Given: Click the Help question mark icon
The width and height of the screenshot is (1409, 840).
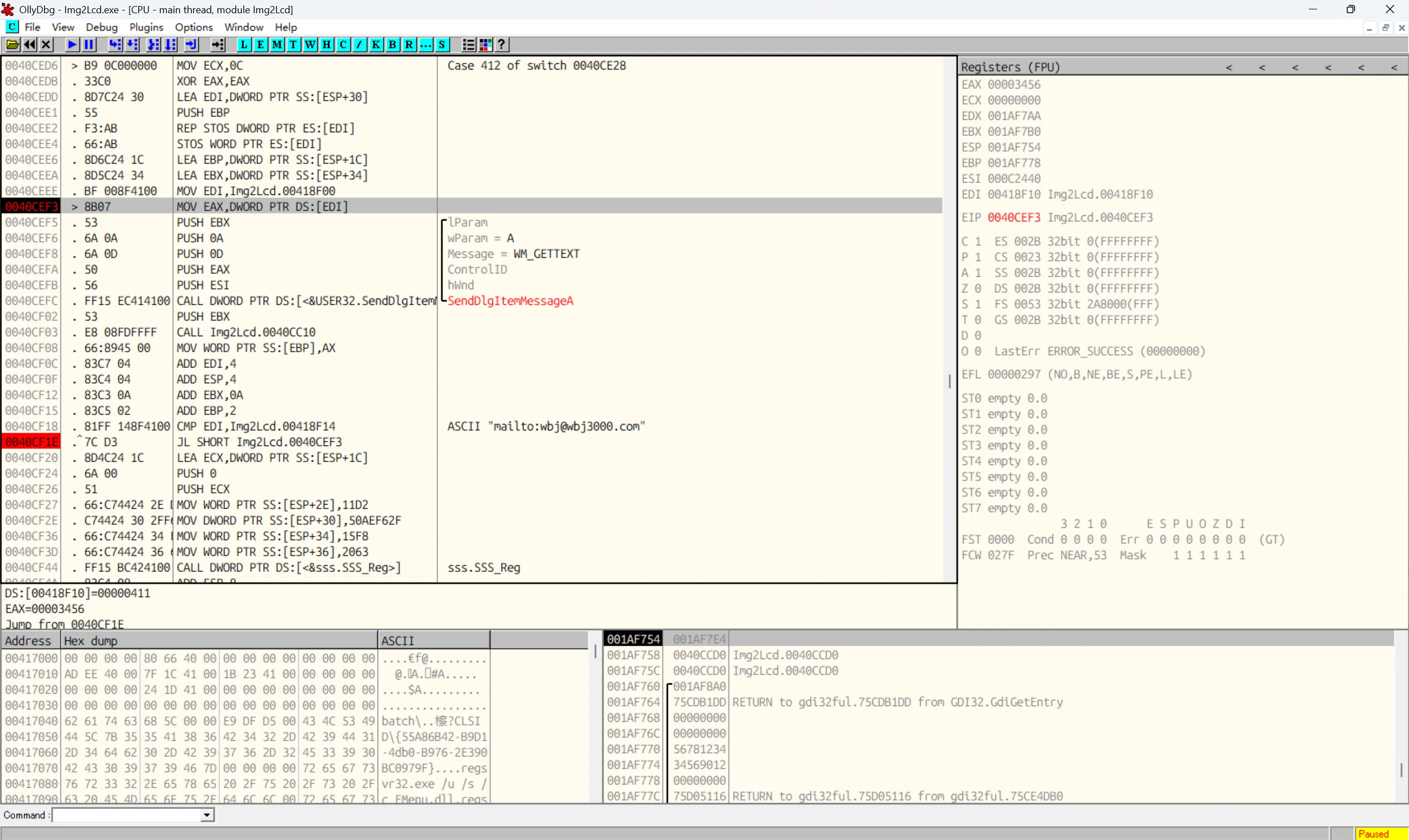Looking at the screenshot, I should click(502, 45).
